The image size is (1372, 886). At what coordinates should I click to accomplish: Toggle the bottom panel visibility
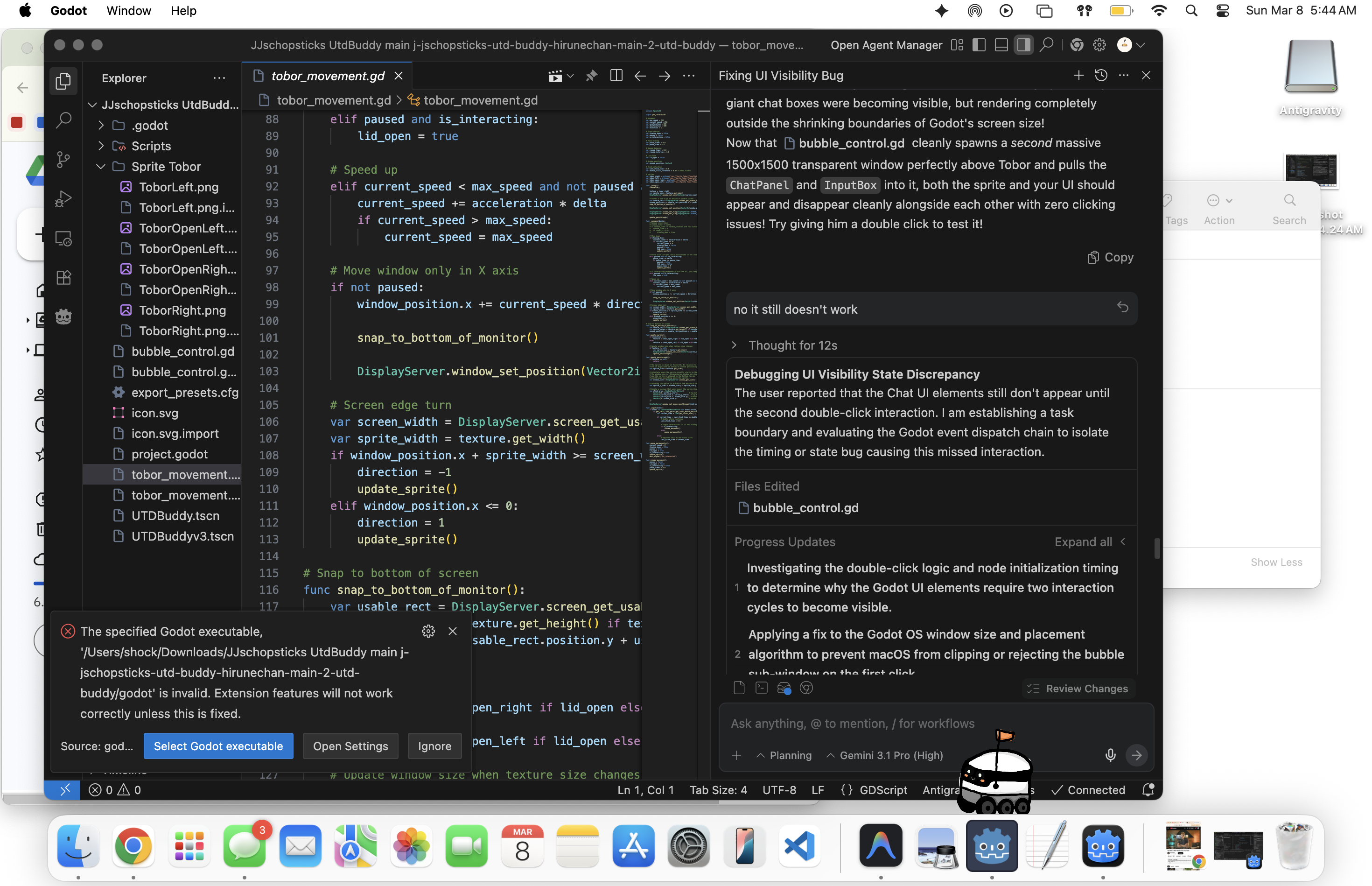[1001, 45]
